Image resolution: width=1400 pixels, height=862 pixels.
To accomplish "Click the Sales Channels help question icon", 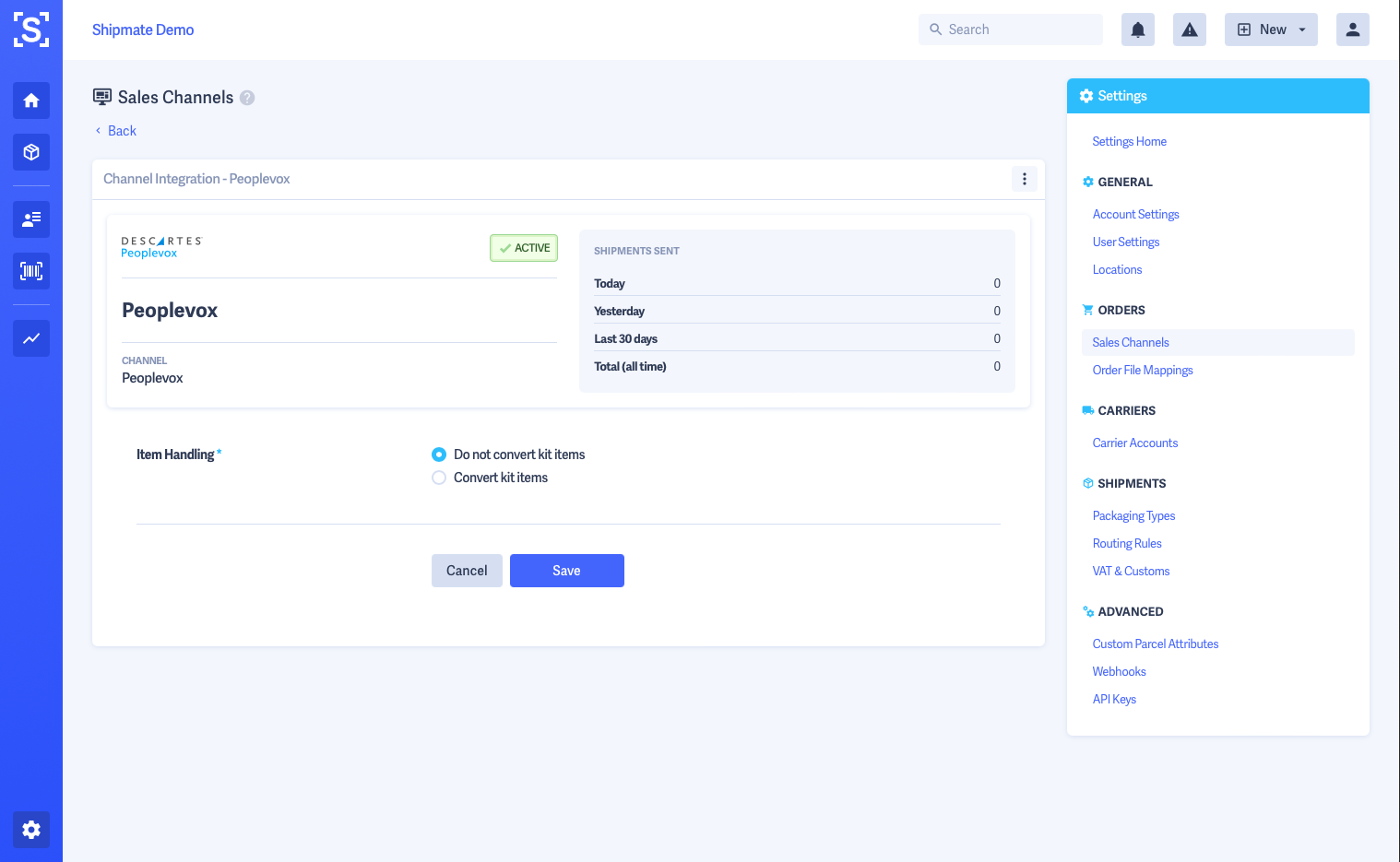I will coord(247,98).
